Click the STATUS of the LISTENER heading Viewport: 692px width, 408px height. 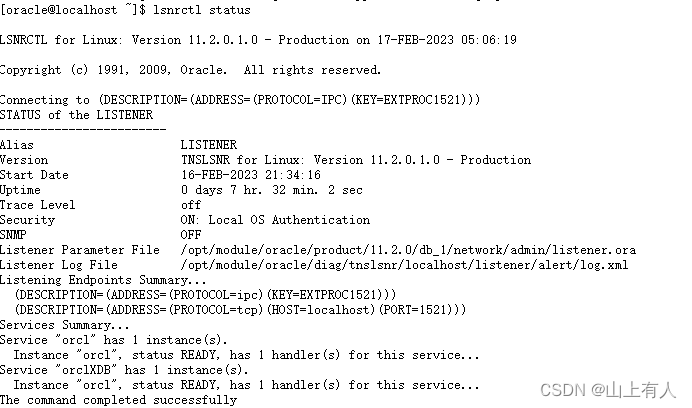[x=76, y=115]
